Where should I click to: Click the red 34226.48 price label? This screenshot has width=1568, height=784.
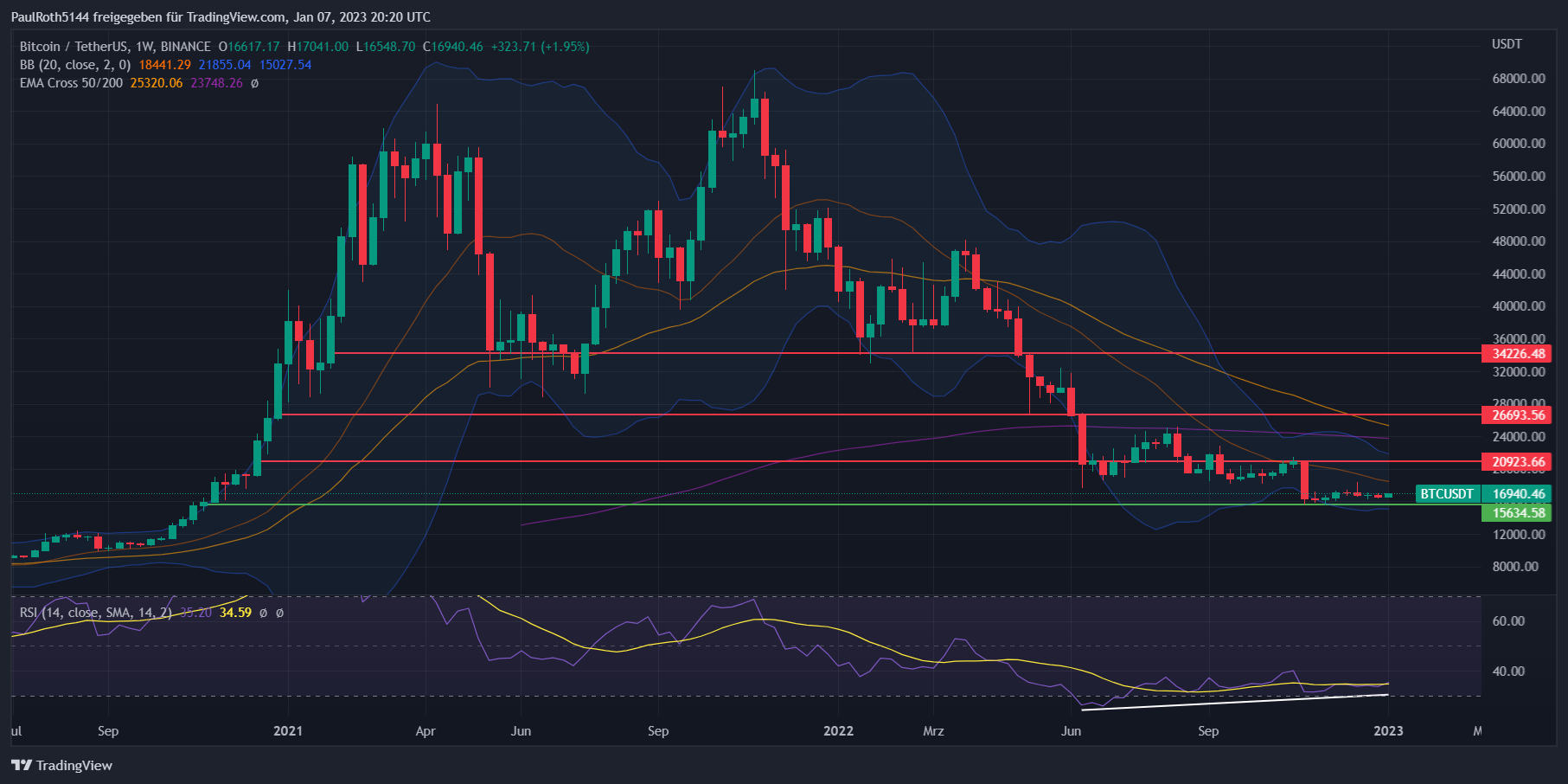click(x=1517, y=353)
